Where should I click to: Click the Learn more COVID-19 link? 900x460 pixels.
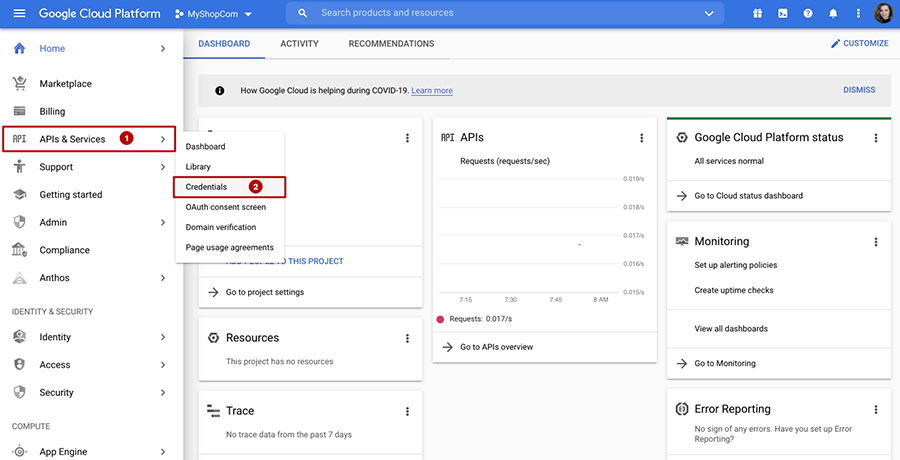tap(432, 91)
